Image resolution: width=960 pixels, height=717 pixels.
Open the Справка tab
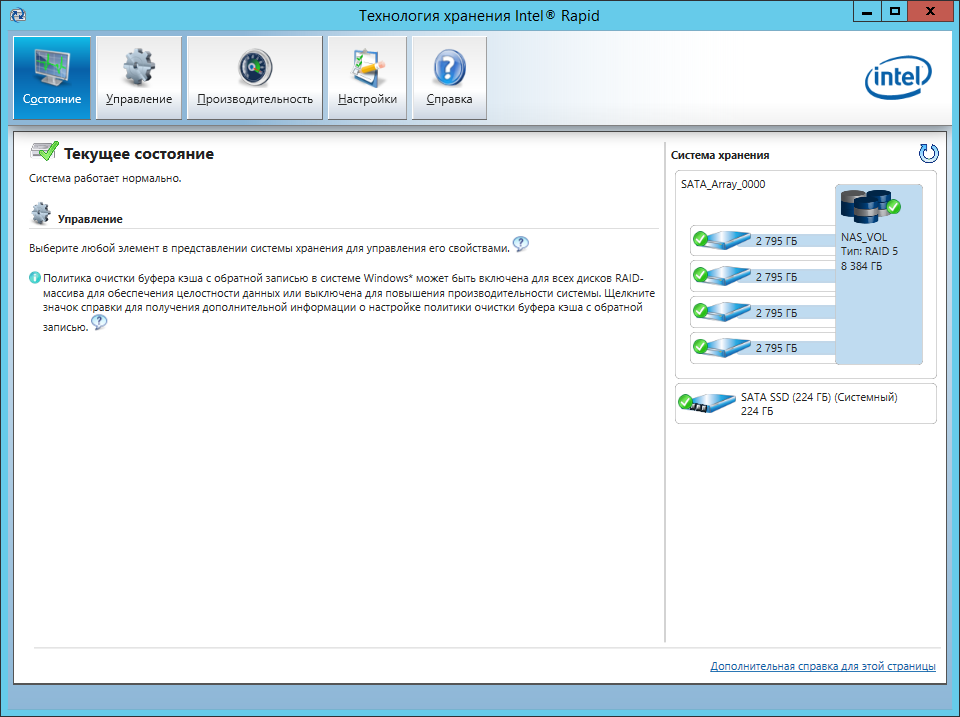(x=449, y=78)
